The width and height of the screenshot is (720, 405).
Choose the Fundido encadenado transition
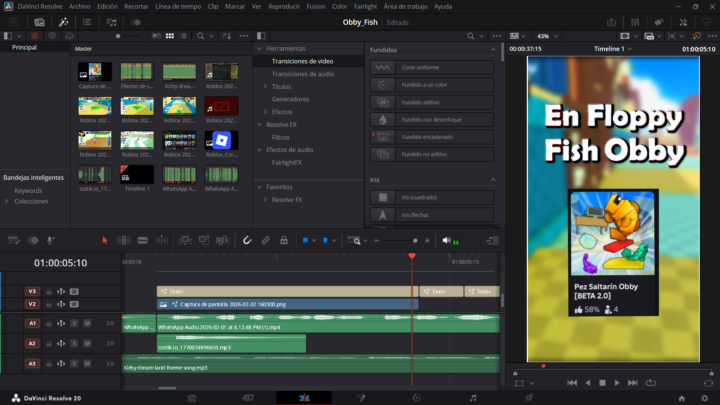click(x=432, y=137)
